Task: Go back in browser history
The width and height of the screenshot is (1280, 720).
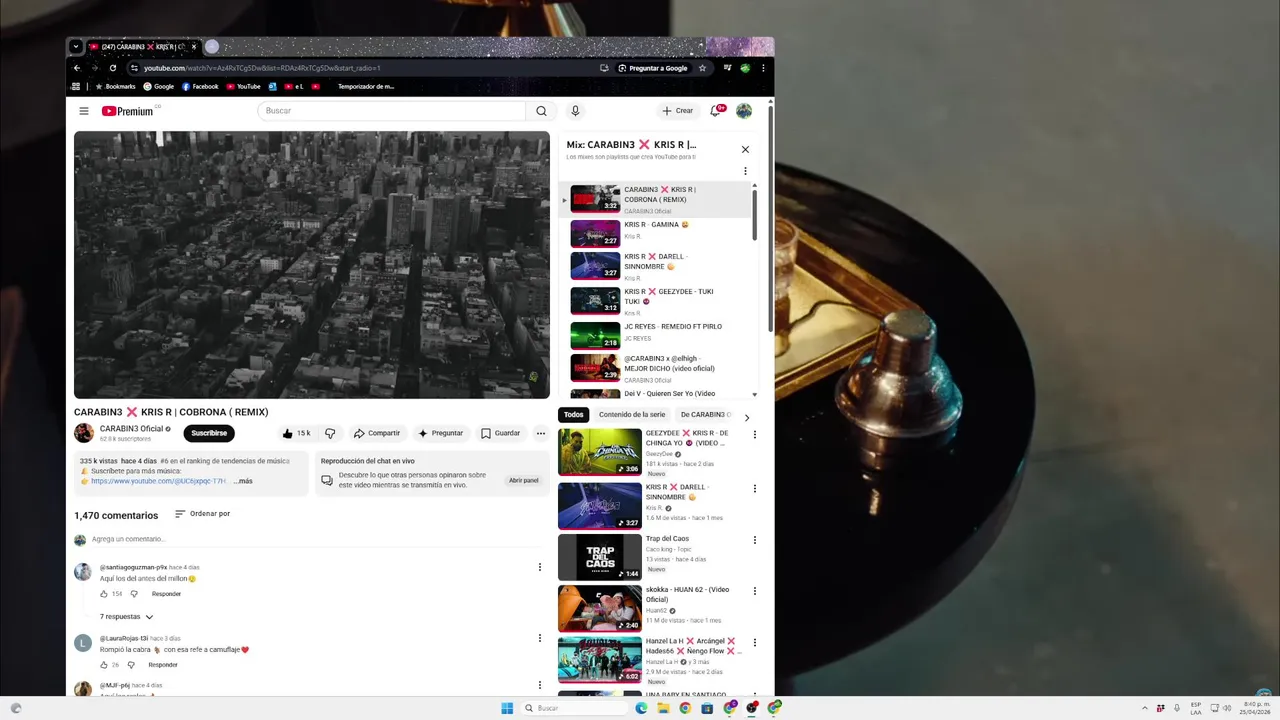Action: [x=77, y=68]
